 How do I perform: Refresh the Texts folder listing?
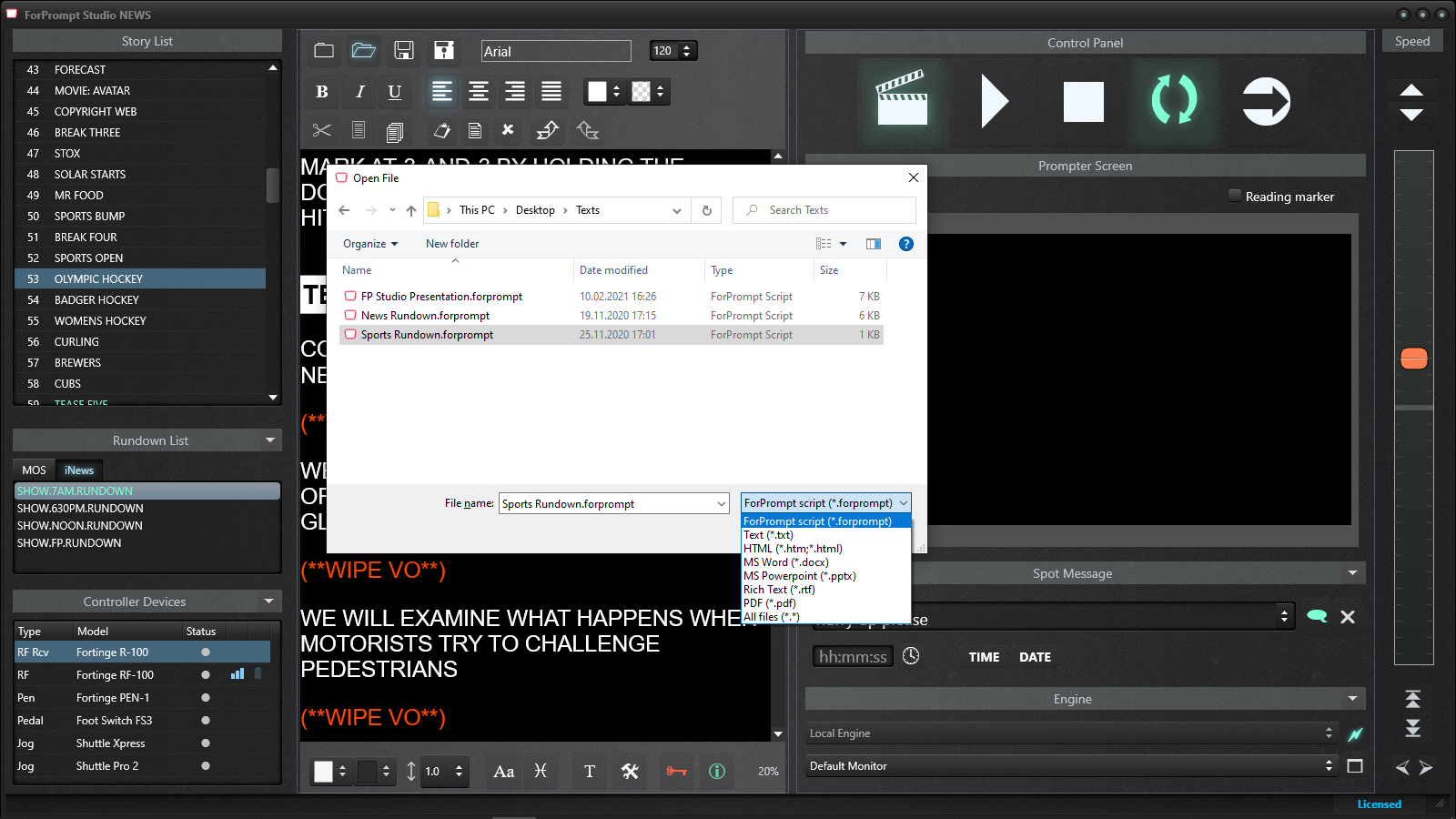click(707, 210)
